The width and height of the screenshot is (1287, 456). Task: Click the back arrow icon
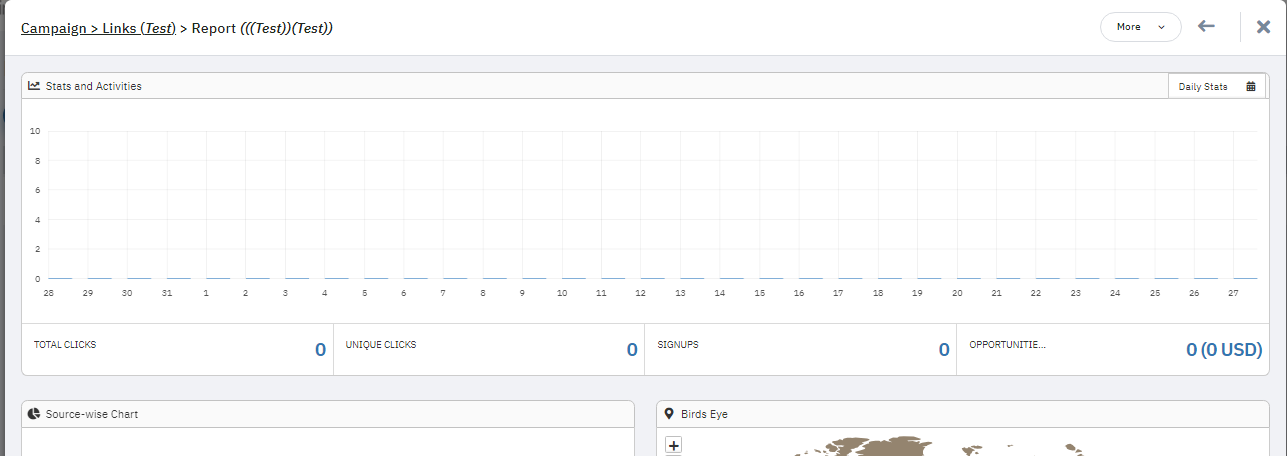click(1207, 27)
